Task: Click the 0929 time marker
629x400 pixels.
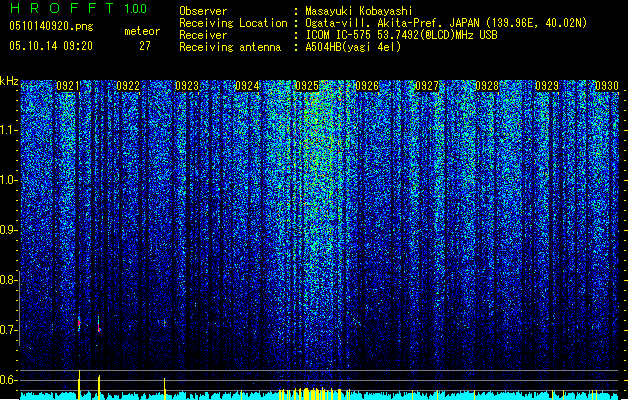Action: (547, 86)
